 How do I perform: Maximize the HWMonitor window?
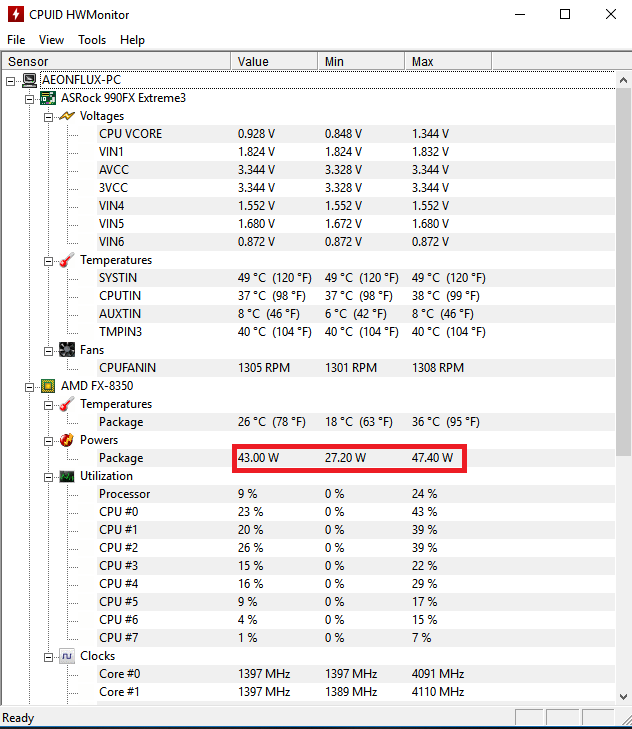565,14
